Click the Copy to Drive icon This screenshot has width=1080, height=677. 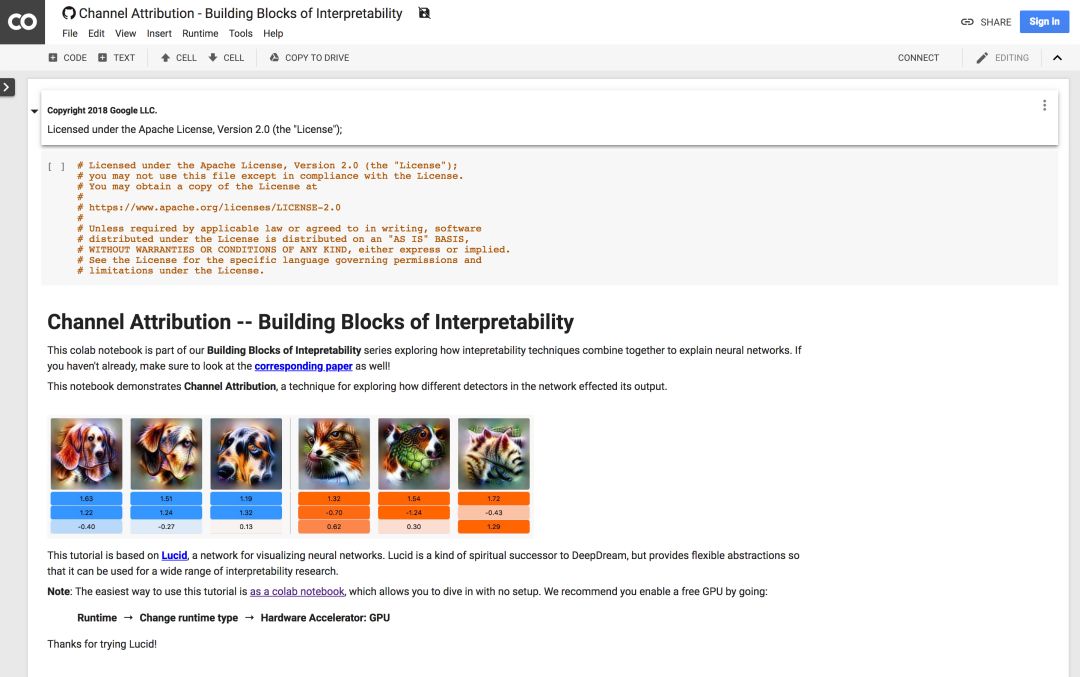click(x=274, y=58)
